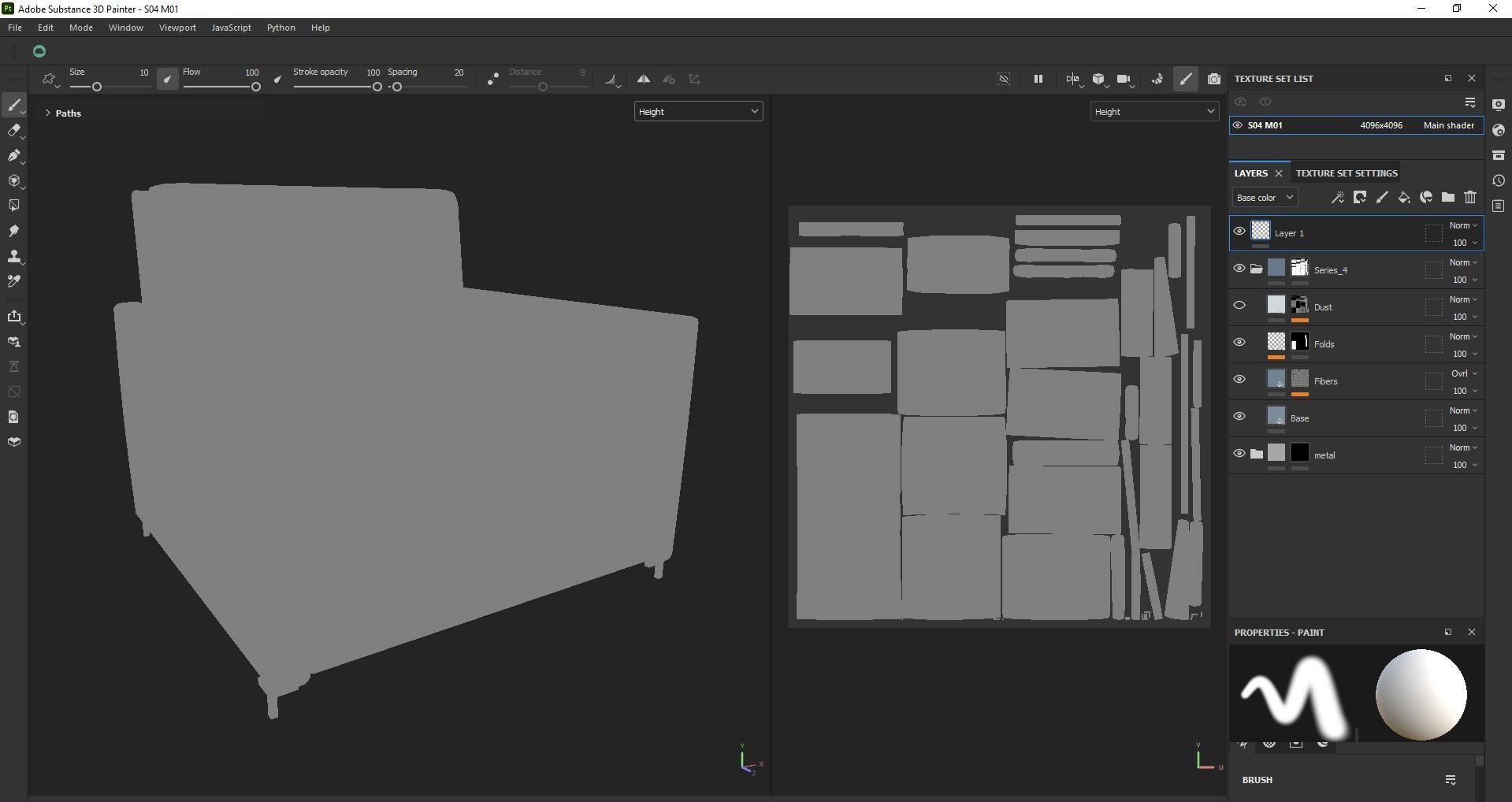Image resolution: width=1512 pixels, height=802 pixels.
Task: Select the Clone stamp tool
Action: tap(14, 256)
